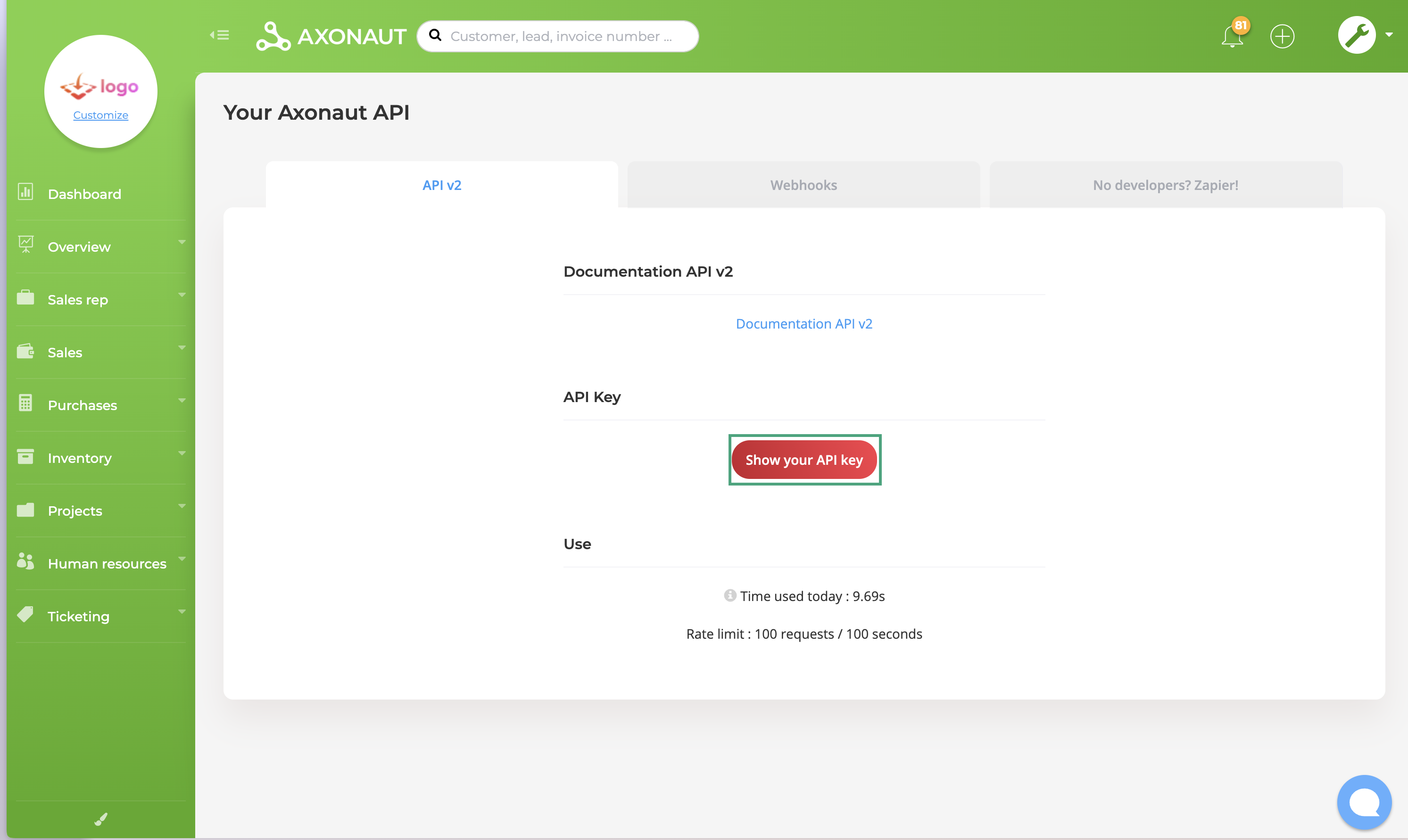The height and width of the screenshot is (840, 1408).
Task: Click the plus circle quick-add icon
Action: pos(1282,37)
